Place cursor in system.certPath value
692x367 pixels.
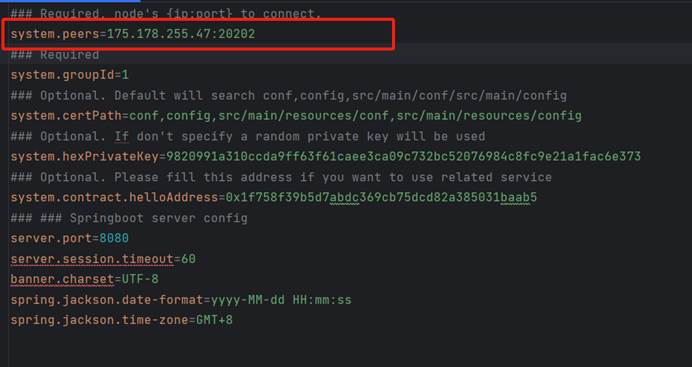(x=355, y=116)
